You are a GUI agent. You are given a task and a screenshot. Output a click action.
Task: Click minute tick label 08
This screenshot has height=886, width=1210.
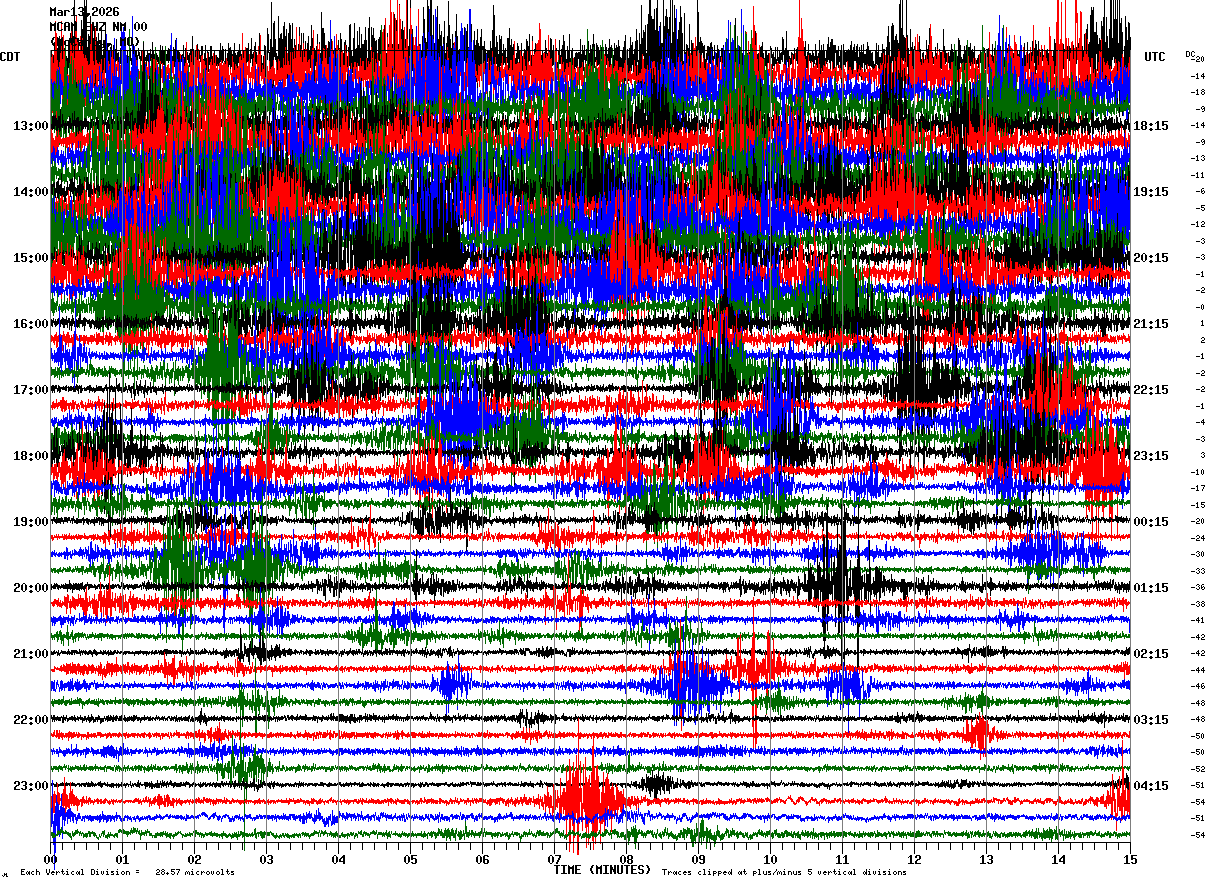point(626,859)
